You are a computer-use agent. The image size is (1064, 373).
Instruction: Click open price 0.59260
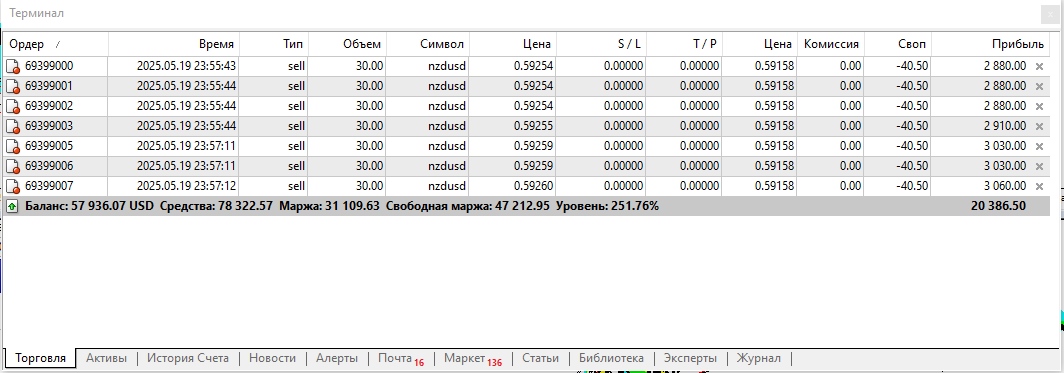coord(533,186)
